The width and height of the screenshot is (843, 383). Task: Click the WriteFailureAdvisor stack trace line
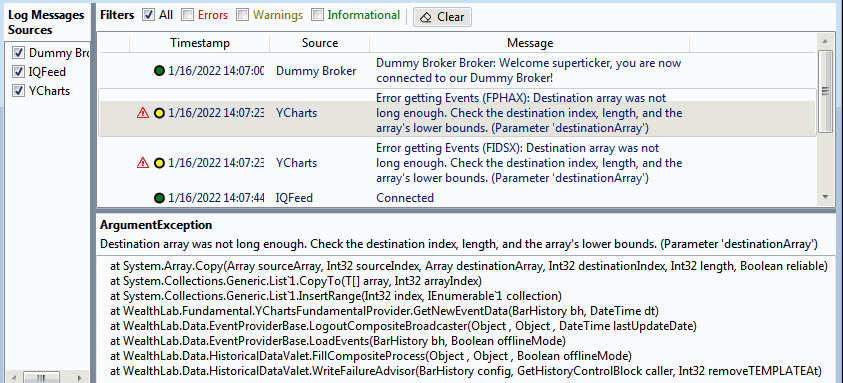466,371
